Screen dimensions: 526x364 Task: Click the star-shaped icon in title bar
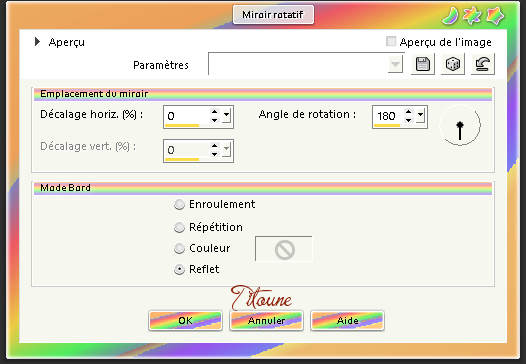(472, 15)
